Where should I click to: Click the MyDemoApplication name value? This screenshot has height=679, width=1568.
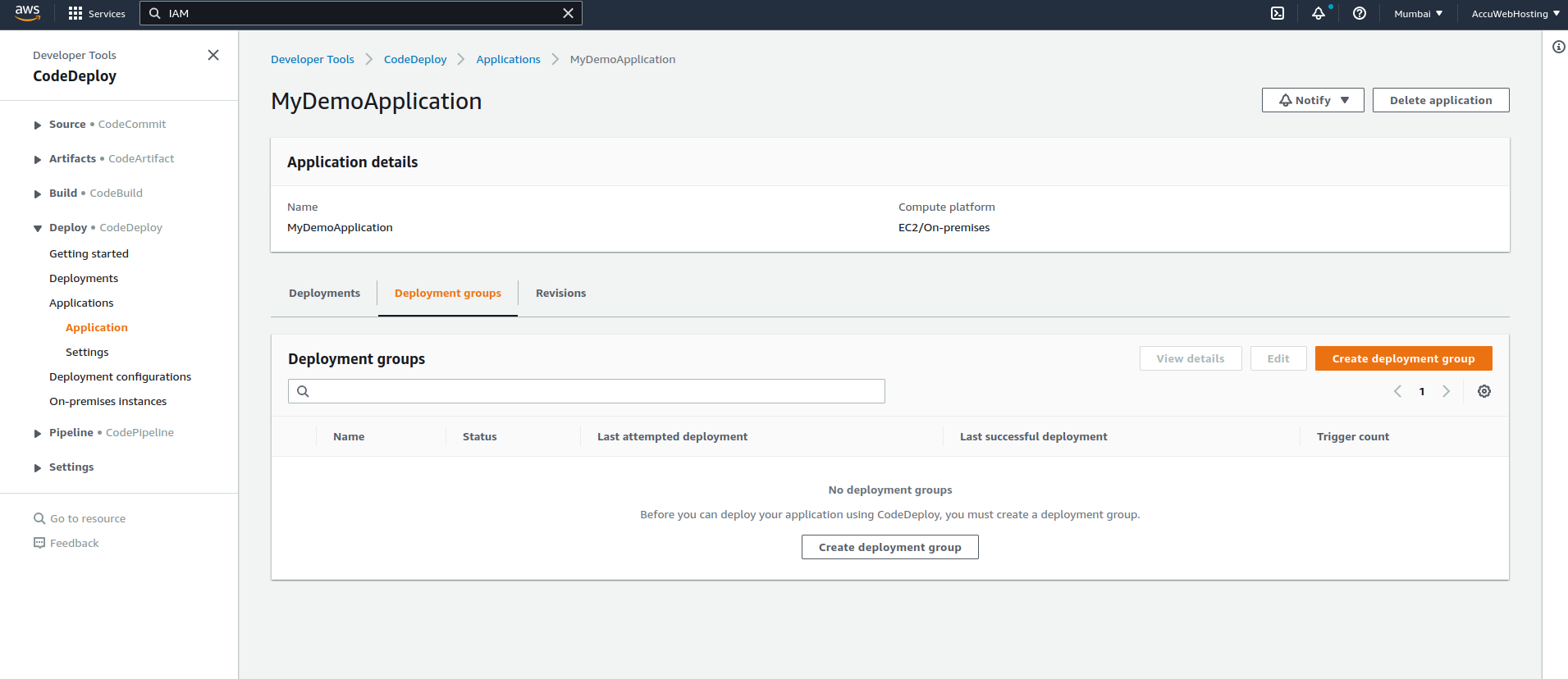[340, 228]
